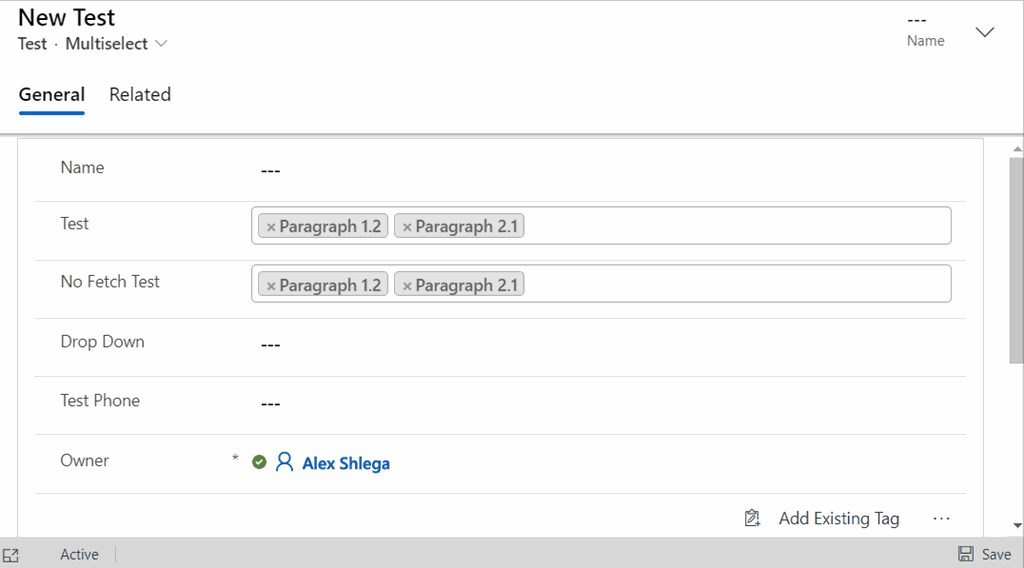Select the General tab
Image resolution: width=1024 pixels, height=568 pixels.
click(x=52, y=95)
